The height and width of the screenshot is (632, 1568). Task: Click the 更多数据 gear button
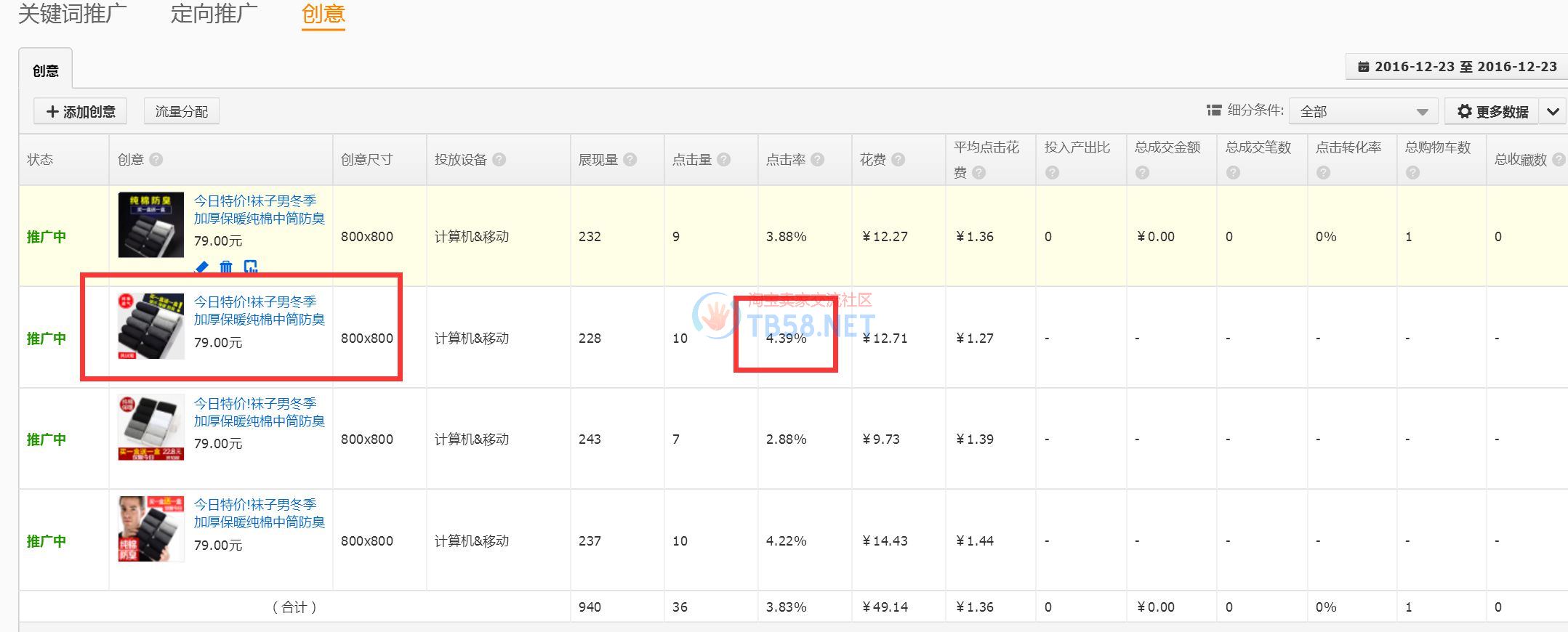(1492, 112)
